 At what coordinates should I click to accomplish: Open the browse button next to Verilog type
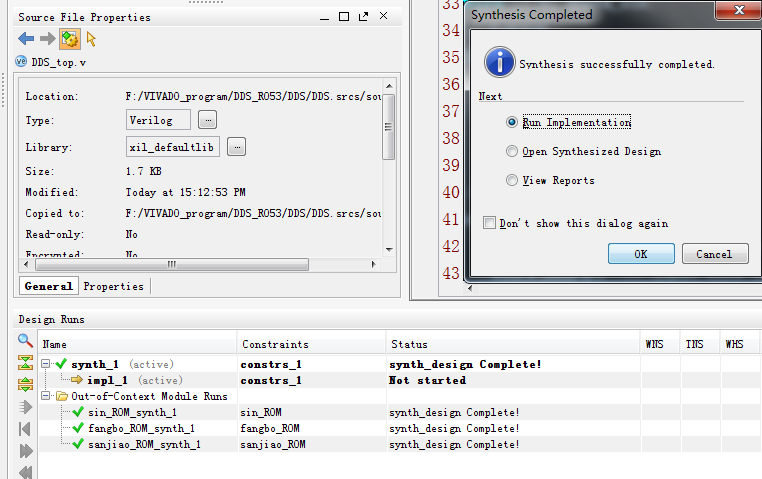[x=207, y=120]
